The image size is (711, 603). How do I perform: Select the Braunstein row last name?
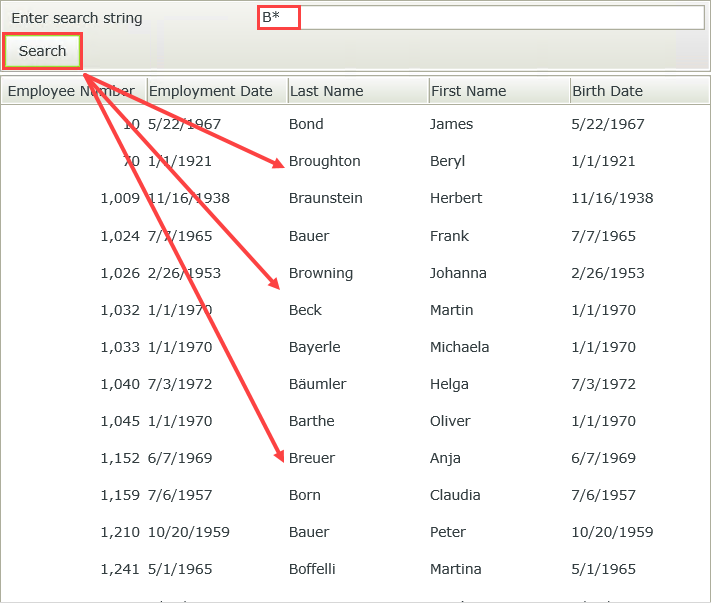pos(326,198)
